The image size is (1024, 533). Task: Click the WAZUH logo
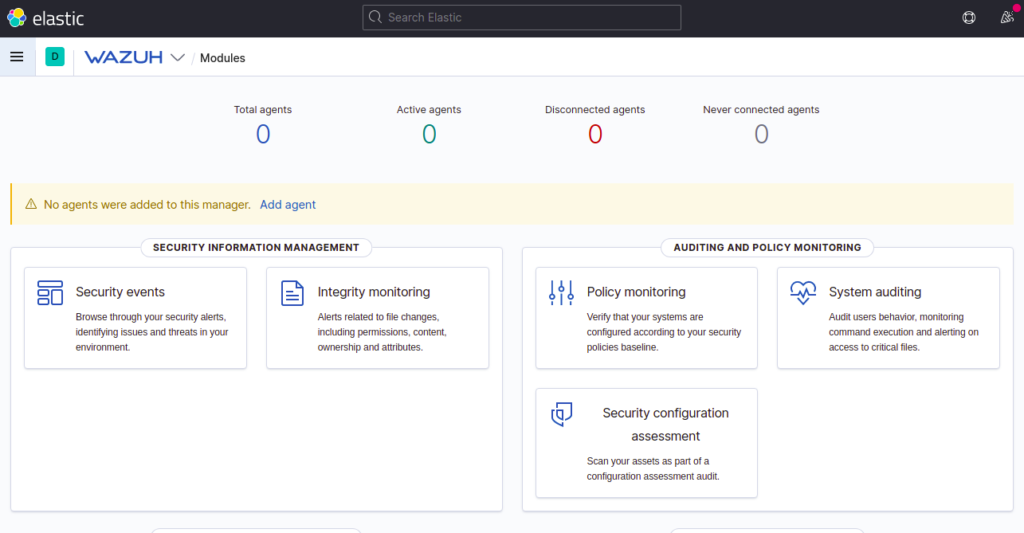click(x=123, y=57)
